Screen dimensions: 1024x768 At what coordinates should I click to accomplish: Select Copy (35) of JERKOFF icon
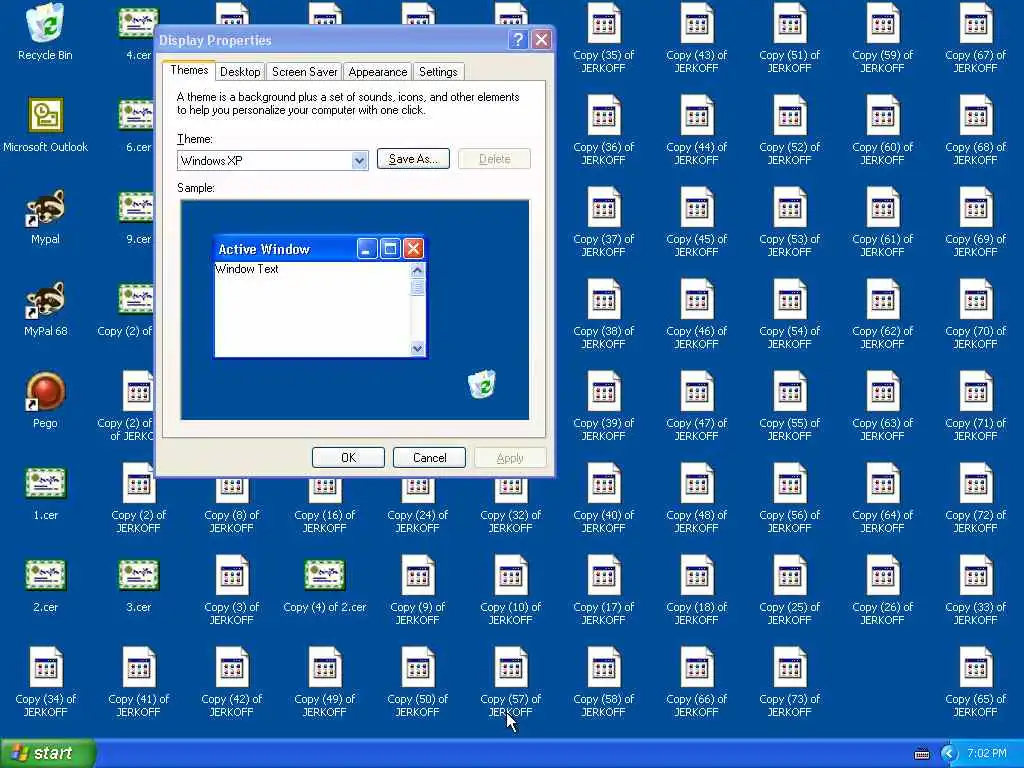click(x=603, y=24)
